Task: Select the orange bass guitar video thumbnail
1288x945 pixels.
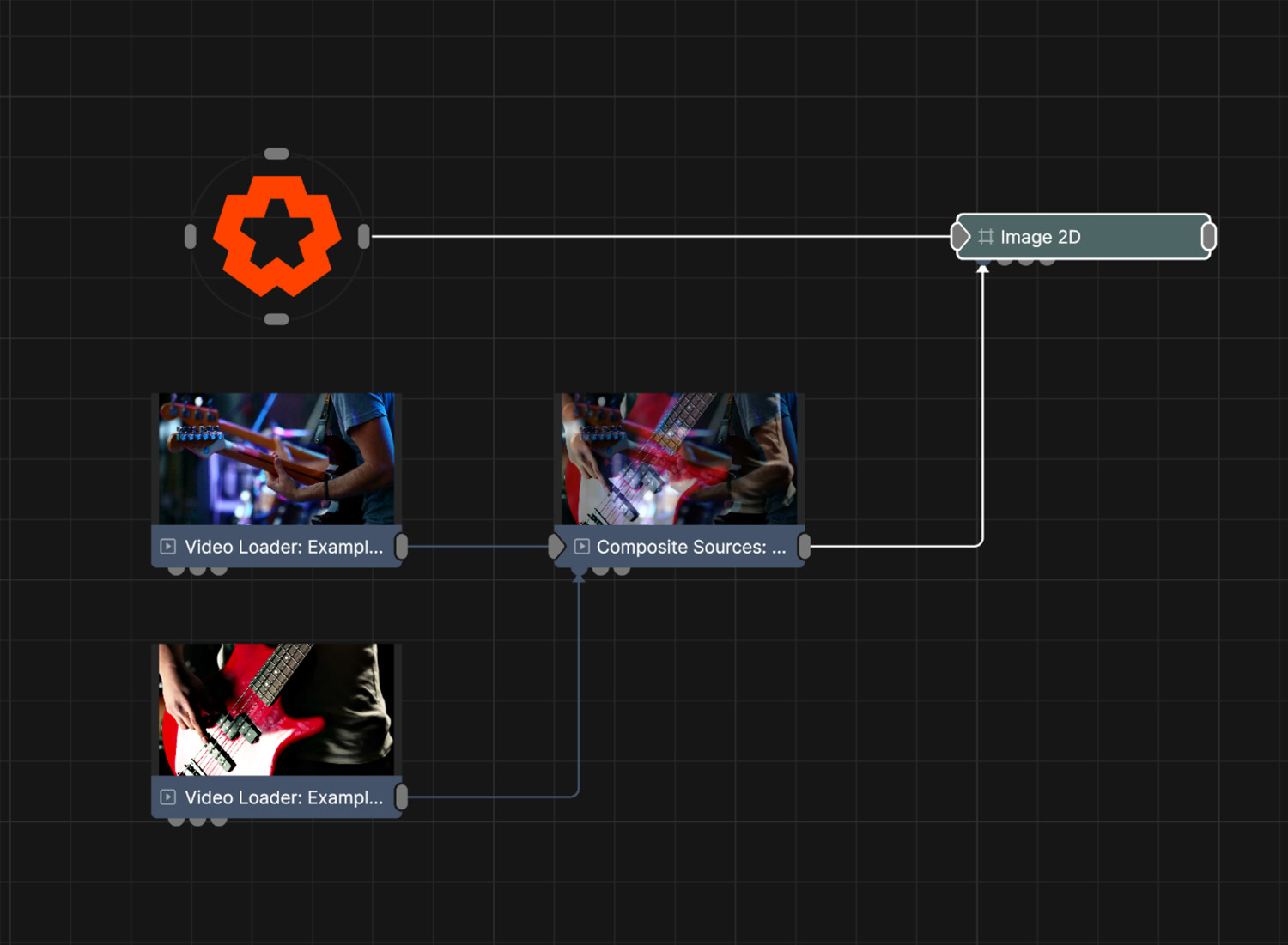Action: 276,459
